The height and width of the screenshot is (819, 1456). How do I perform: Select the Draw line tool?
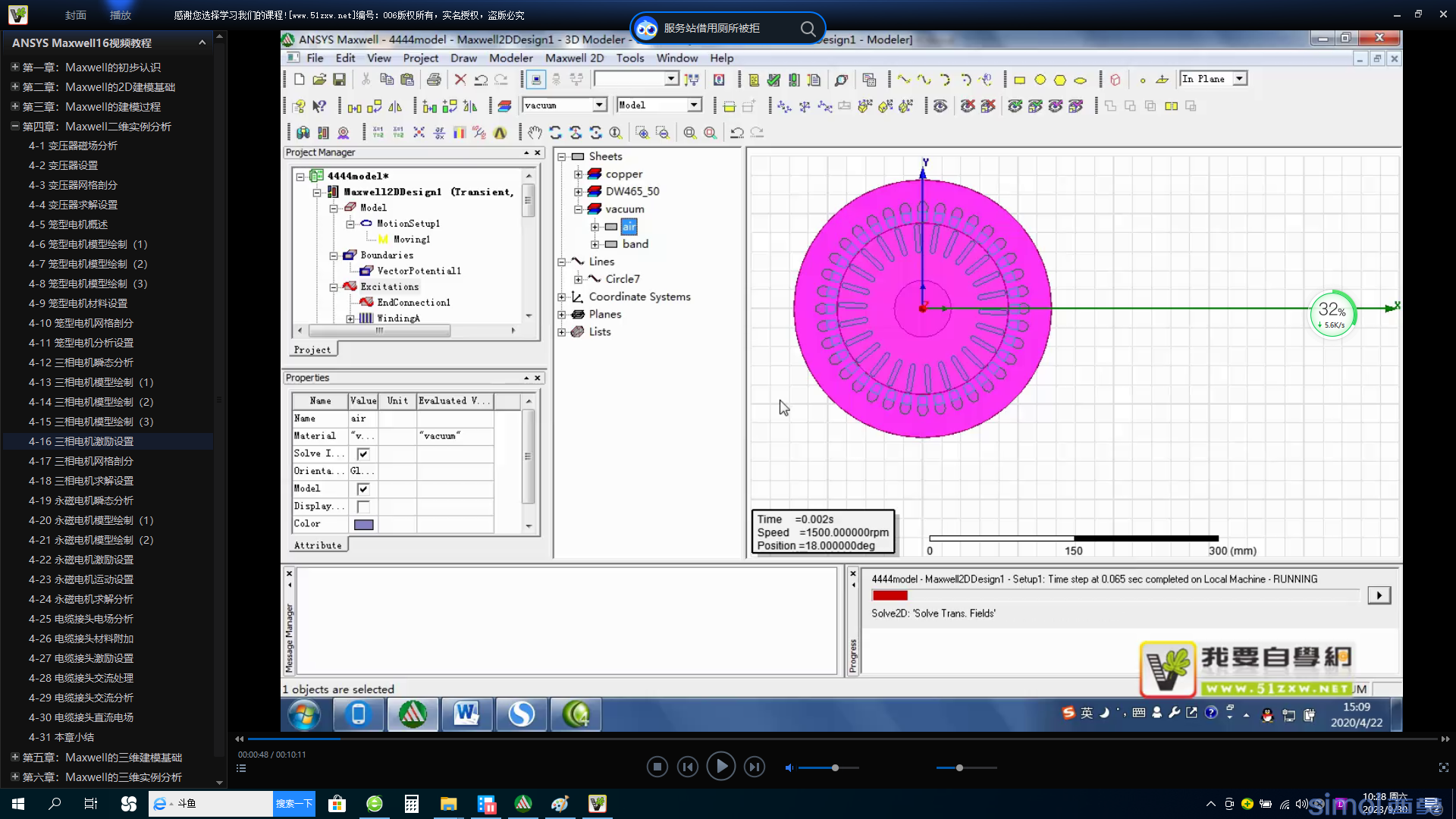pos(904,80)
